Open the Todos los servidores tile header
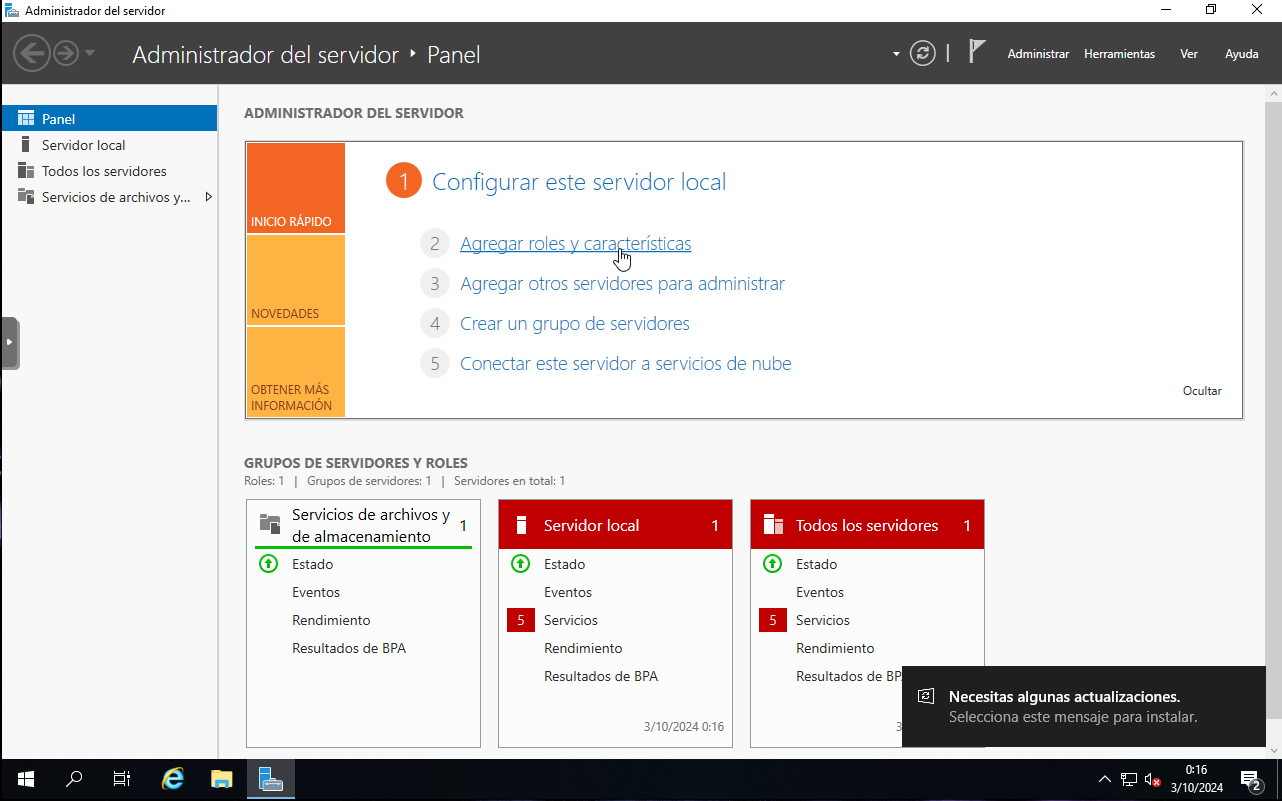 [867, 525]
